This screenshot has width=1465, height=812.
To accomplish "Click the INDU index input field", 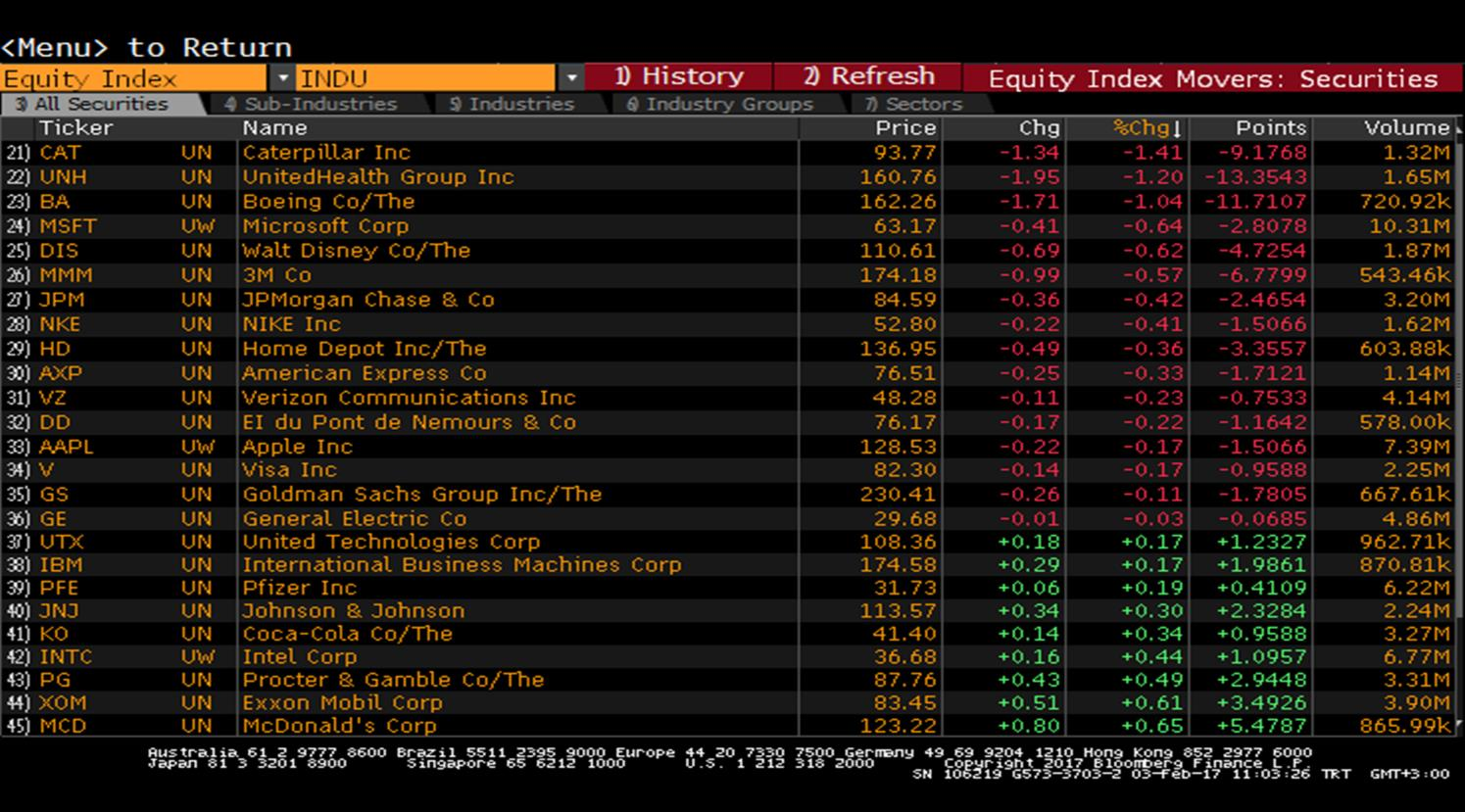I will (x=426, y=78).
